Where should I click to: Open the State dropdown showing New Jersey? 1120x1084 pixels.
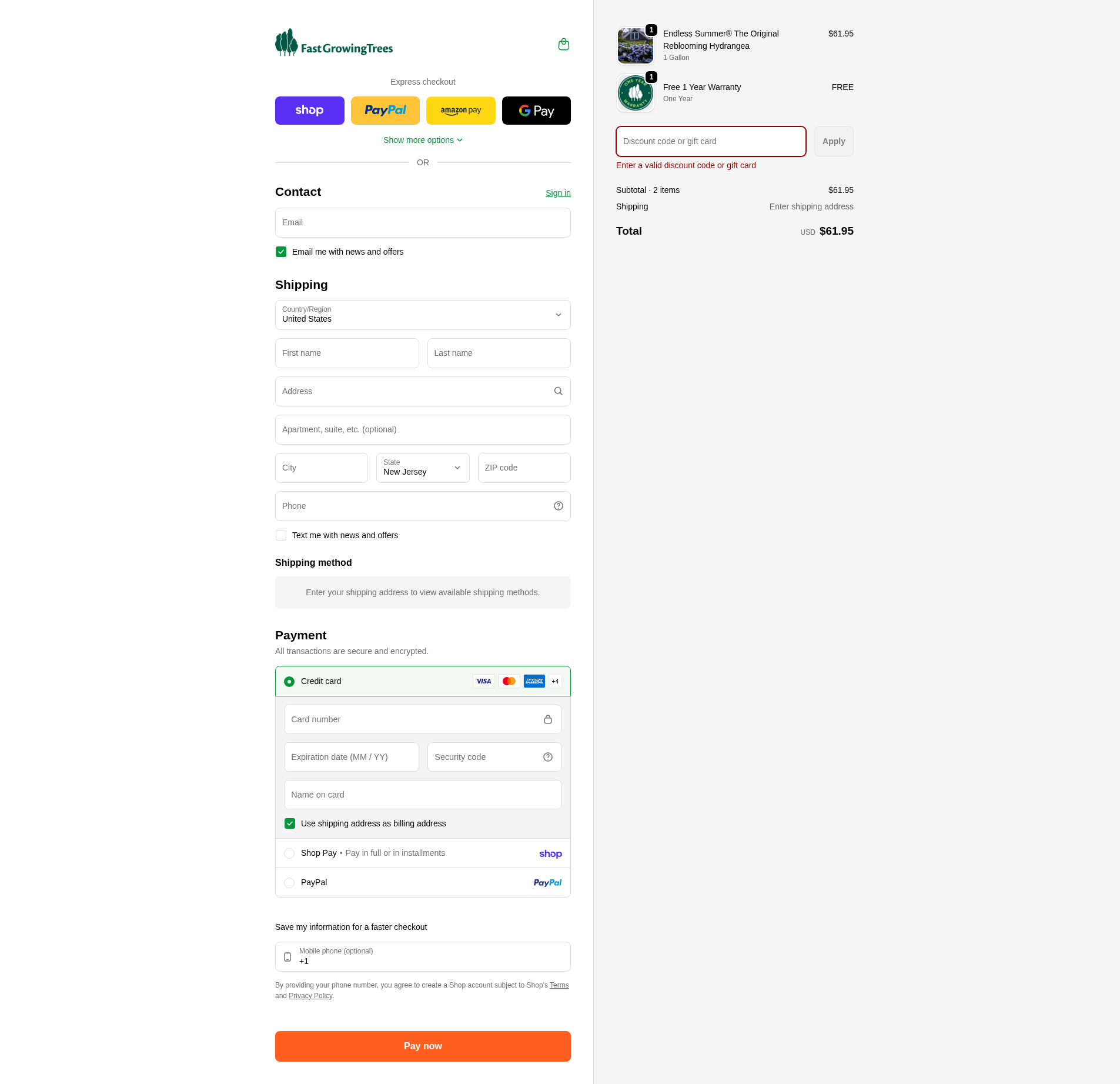click(x=423, y=468)
